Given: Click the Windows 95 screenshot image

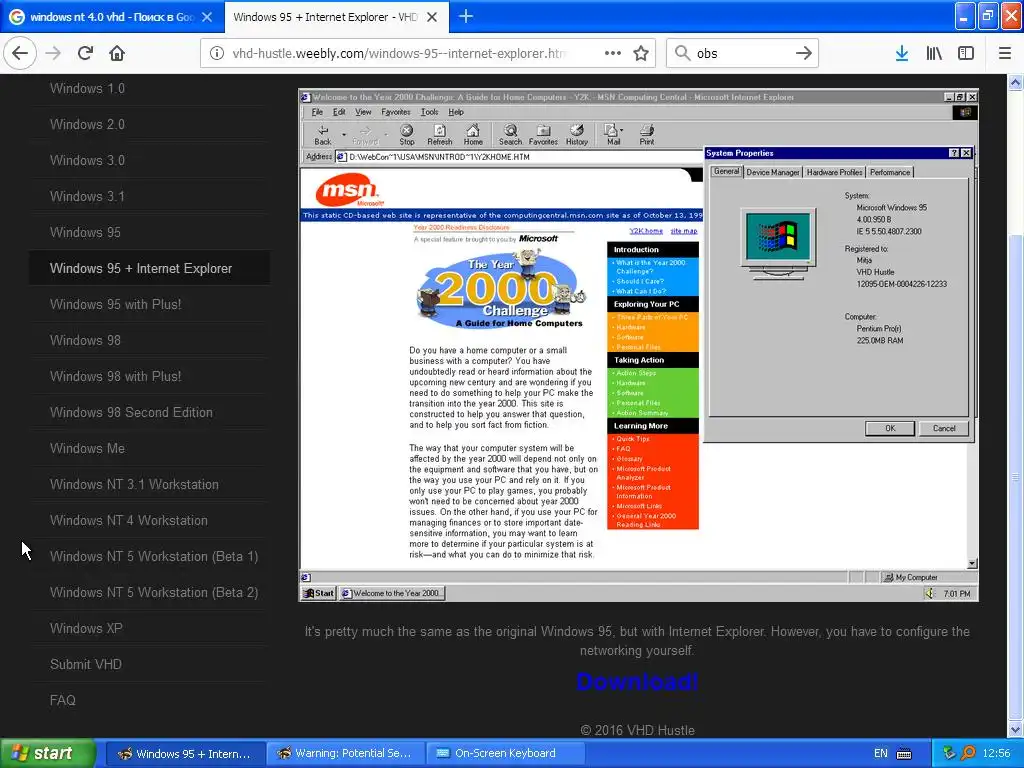Looking at the screenshot, I should pos(638,345).
